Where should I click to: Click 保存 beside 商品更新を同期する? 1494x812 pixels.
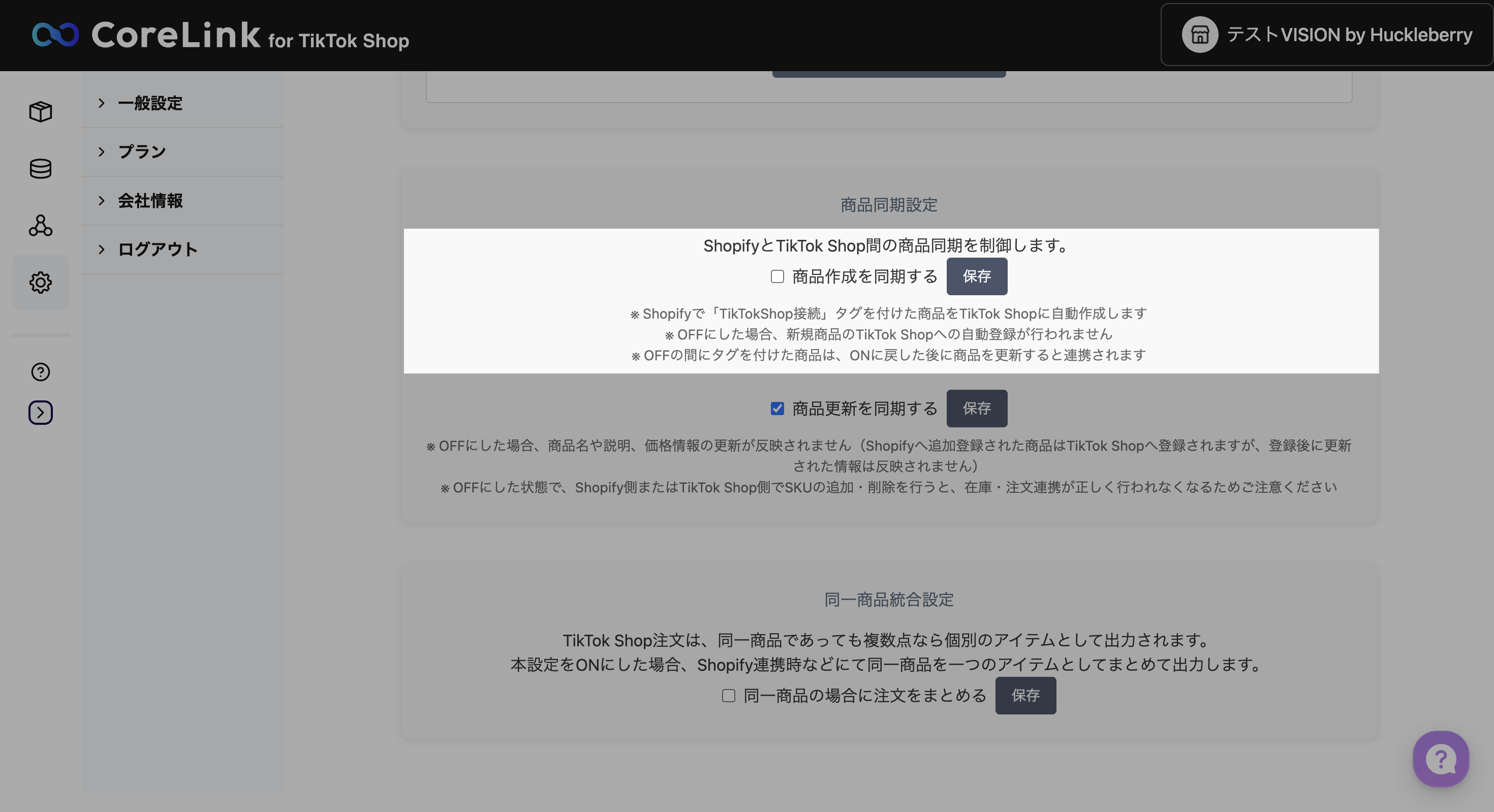pyautogui.click(x=977, y=409)
